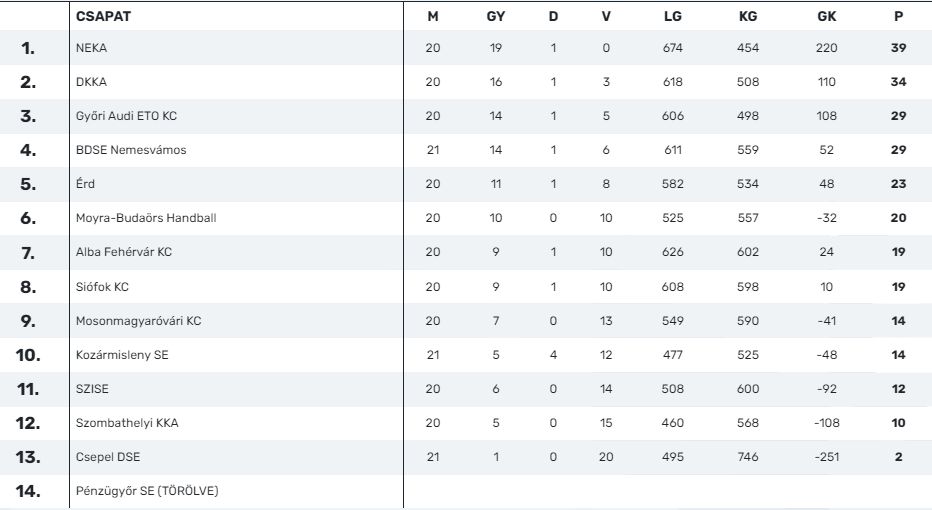Open the NEKA team link

pos(91,48)
